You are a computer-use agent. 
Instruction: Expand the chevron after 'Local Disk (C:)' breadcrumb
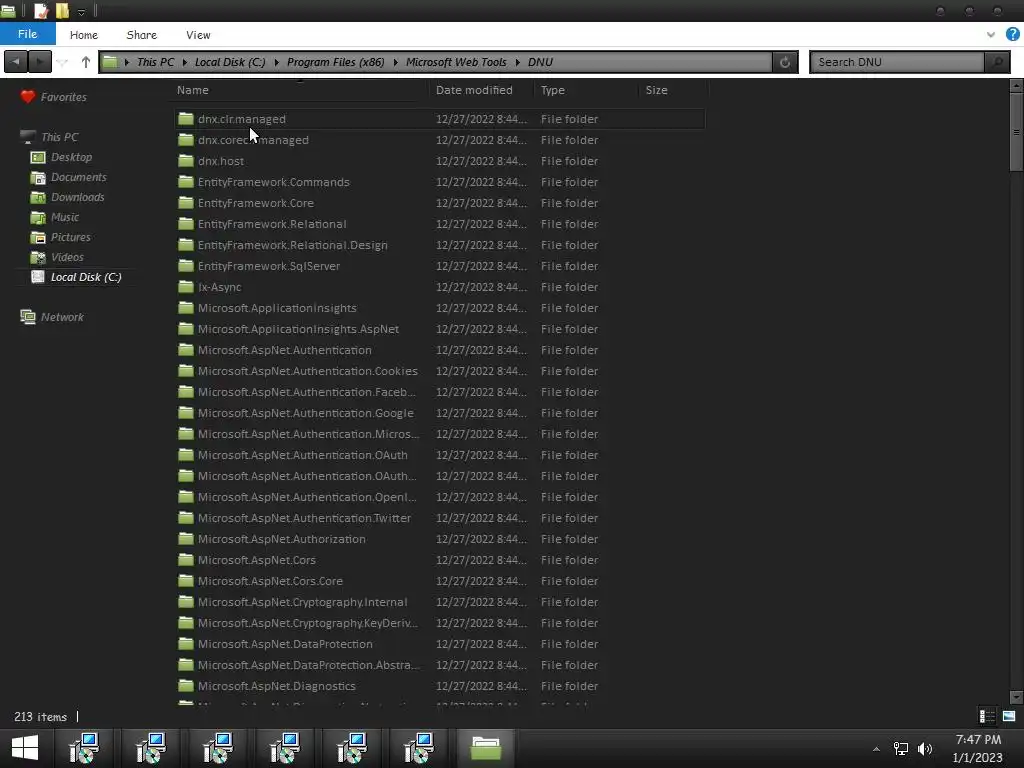click(x=276, y=63)
